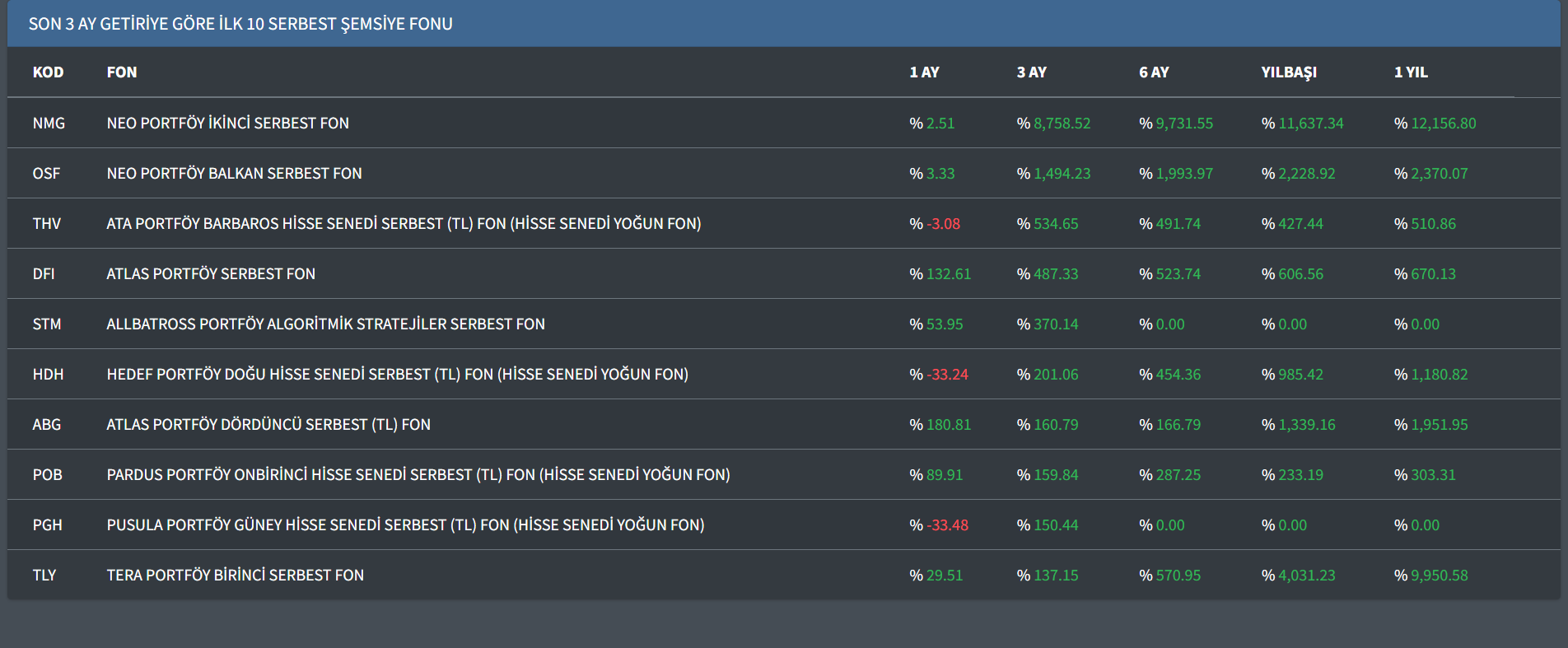Click the 3 AY column header
The height and width of the screenshot is (648, 1568).
(x=1031, y=72)
